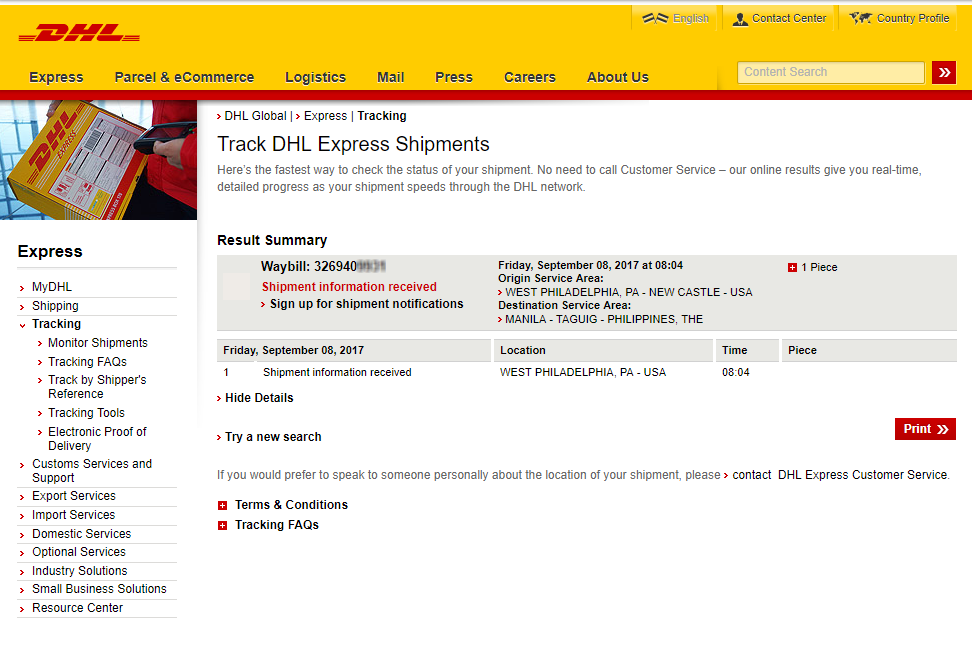The height and width of the screenshot is (647, 972).
Task: Open the sidebar Tracking FAQs item
Action: pos(87,361)
